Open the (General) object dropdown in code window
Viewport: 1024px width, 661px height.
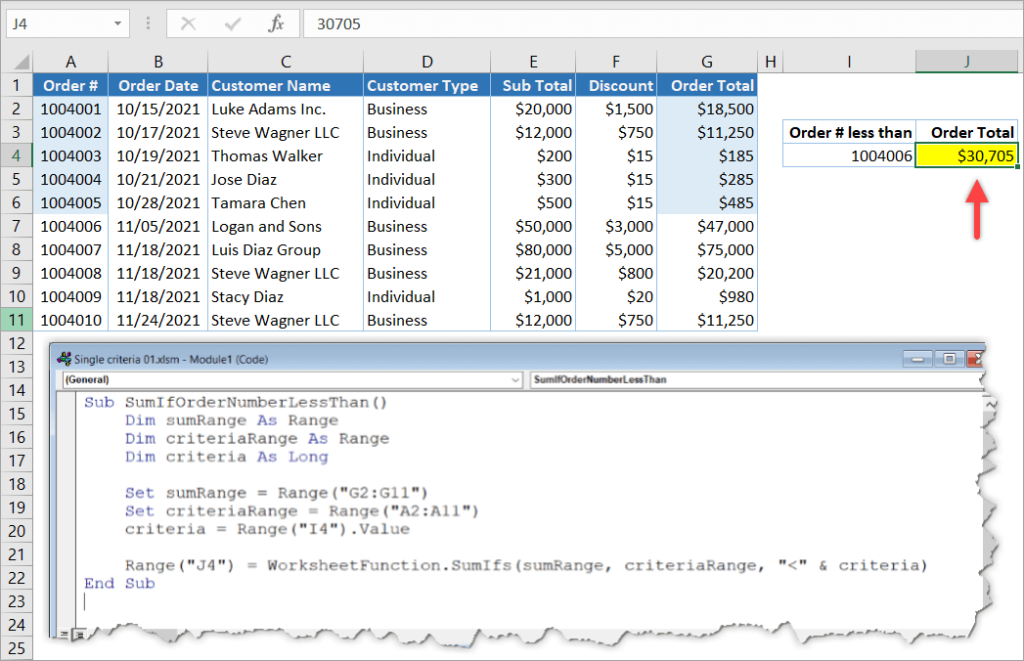click(293, 379)
